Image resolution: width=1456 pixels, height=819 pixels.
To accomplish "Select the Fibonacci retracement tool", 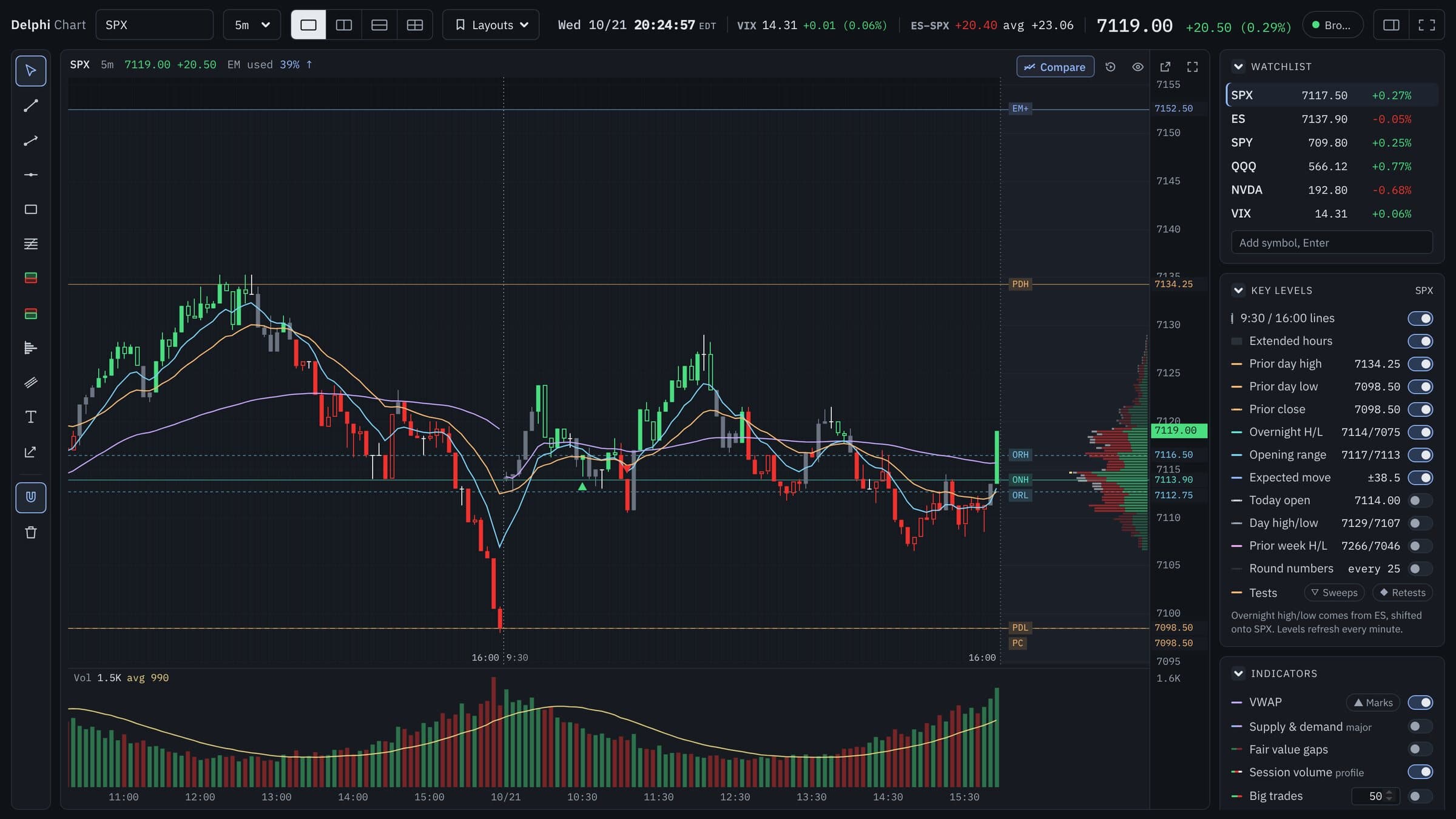I will pos(30,244).
